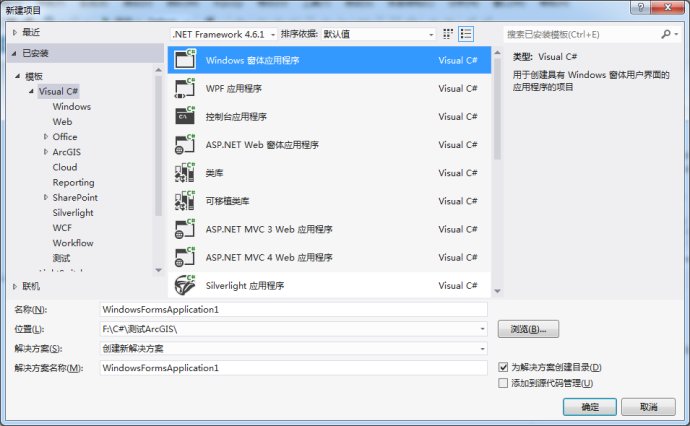Click the template list scrollbar down arrow
This screenshot has height=426, width=690.
tap(497, 291)
